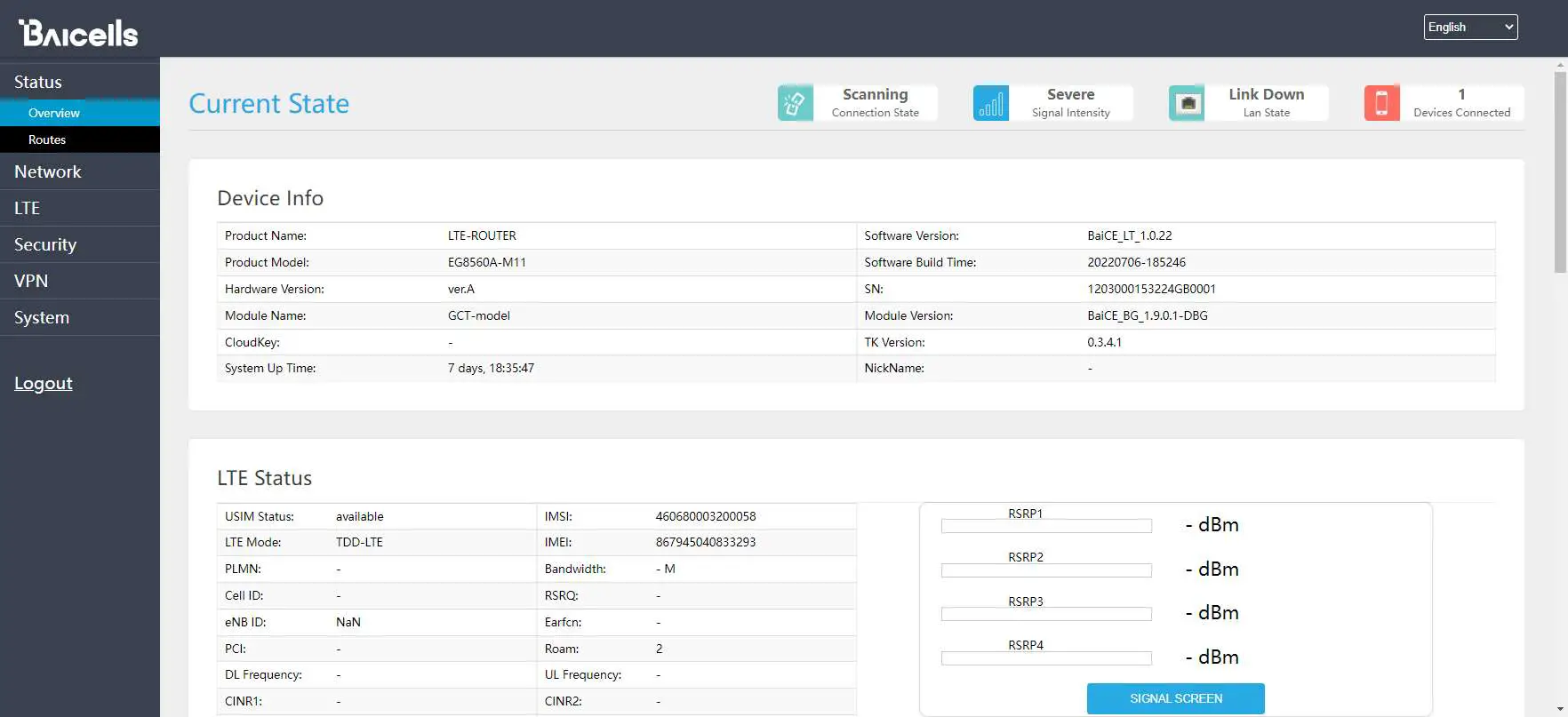
Task: Click the Baicells logo
Action: (x=78, y=33)
